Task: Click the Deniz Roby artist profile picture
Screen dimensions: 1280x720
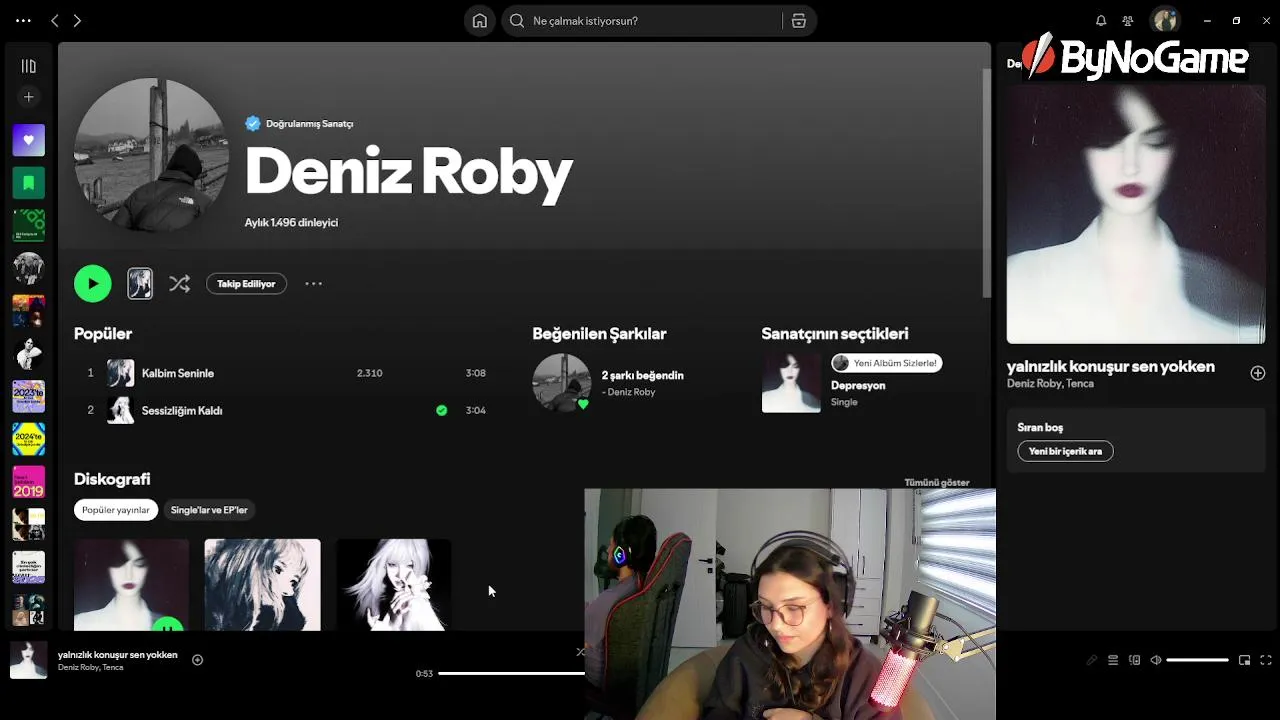Action: point(151,155)
